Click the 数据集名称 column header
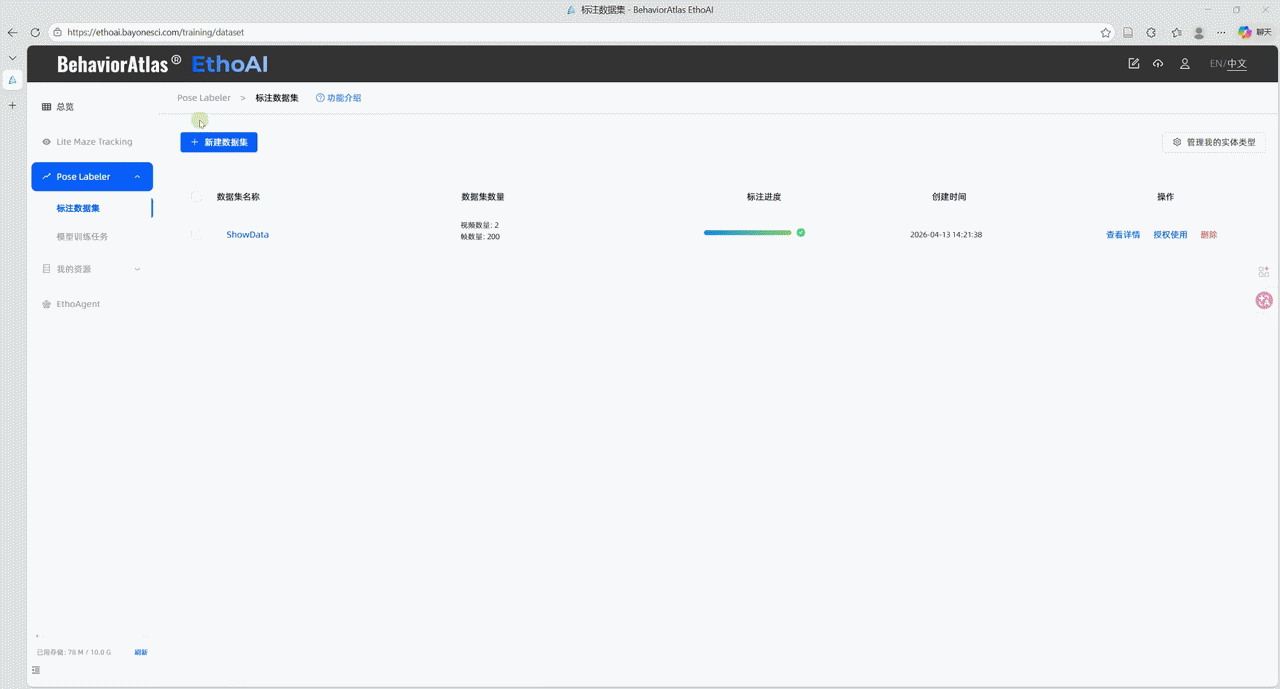The image size is (1280, 689). [x=238, y=197]
